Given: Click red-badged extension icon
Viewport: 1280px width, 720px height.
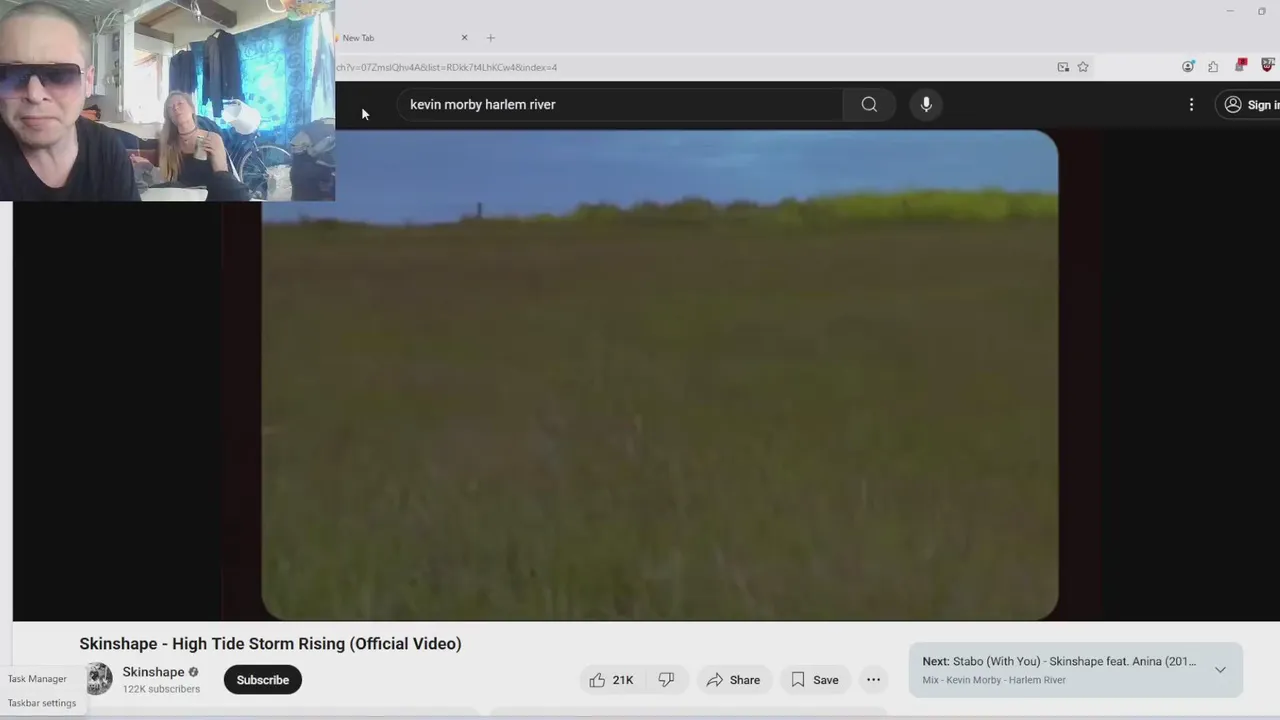Looking at the screenshot, I should pyautogui.click(x=1241, y=66).
